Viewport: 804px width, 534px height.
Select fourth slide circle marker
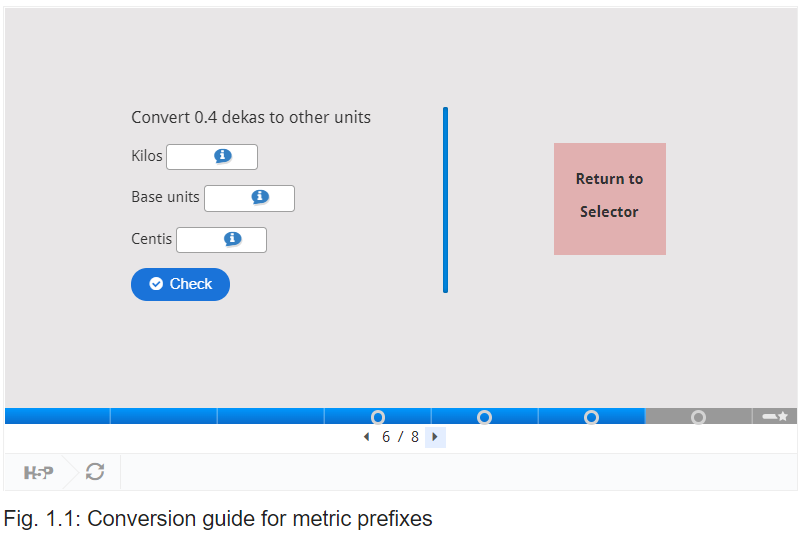point(378,417)
